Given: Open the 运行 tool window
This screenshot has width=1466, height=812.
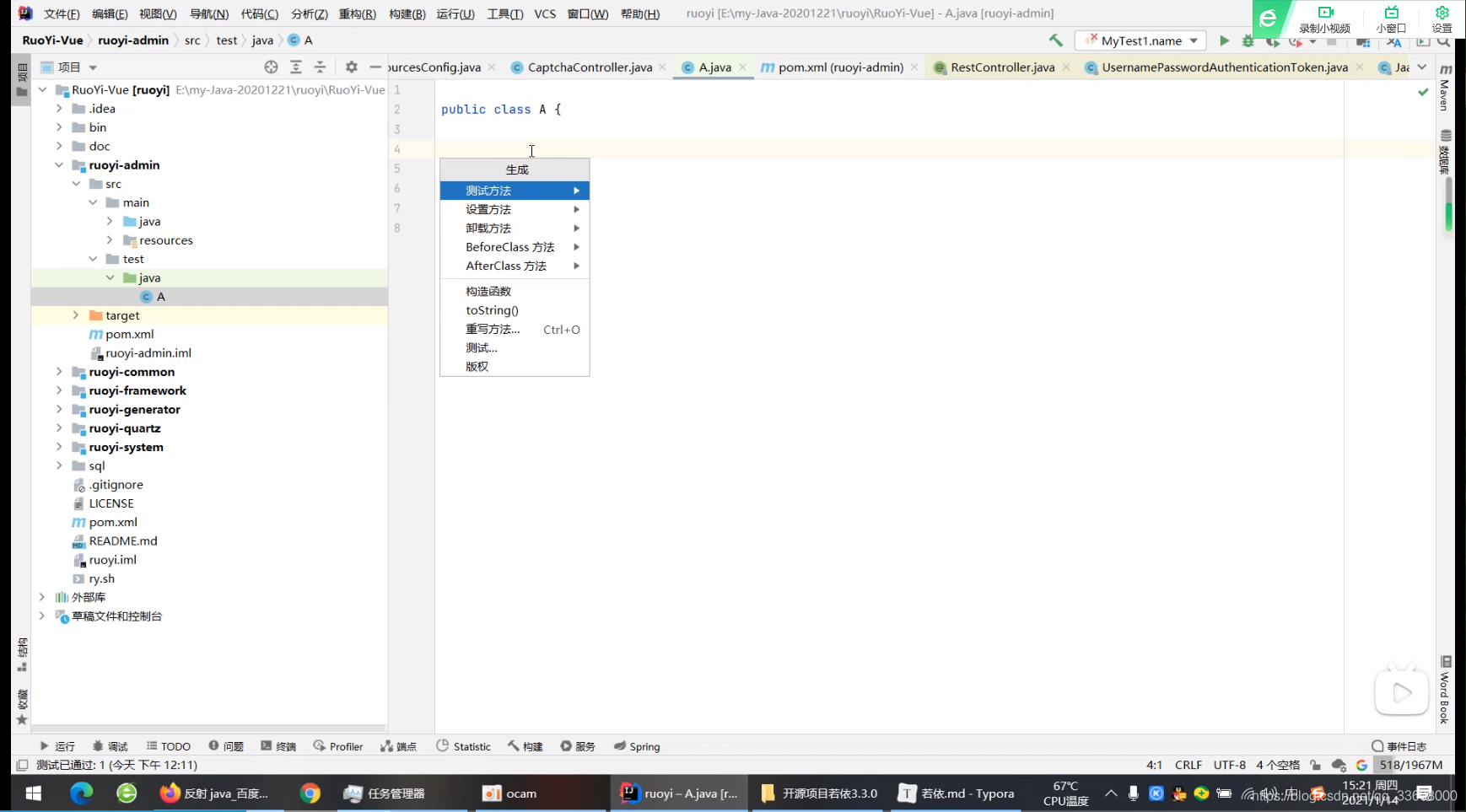Looking at the screenshot, I should [x=57, y=746].
